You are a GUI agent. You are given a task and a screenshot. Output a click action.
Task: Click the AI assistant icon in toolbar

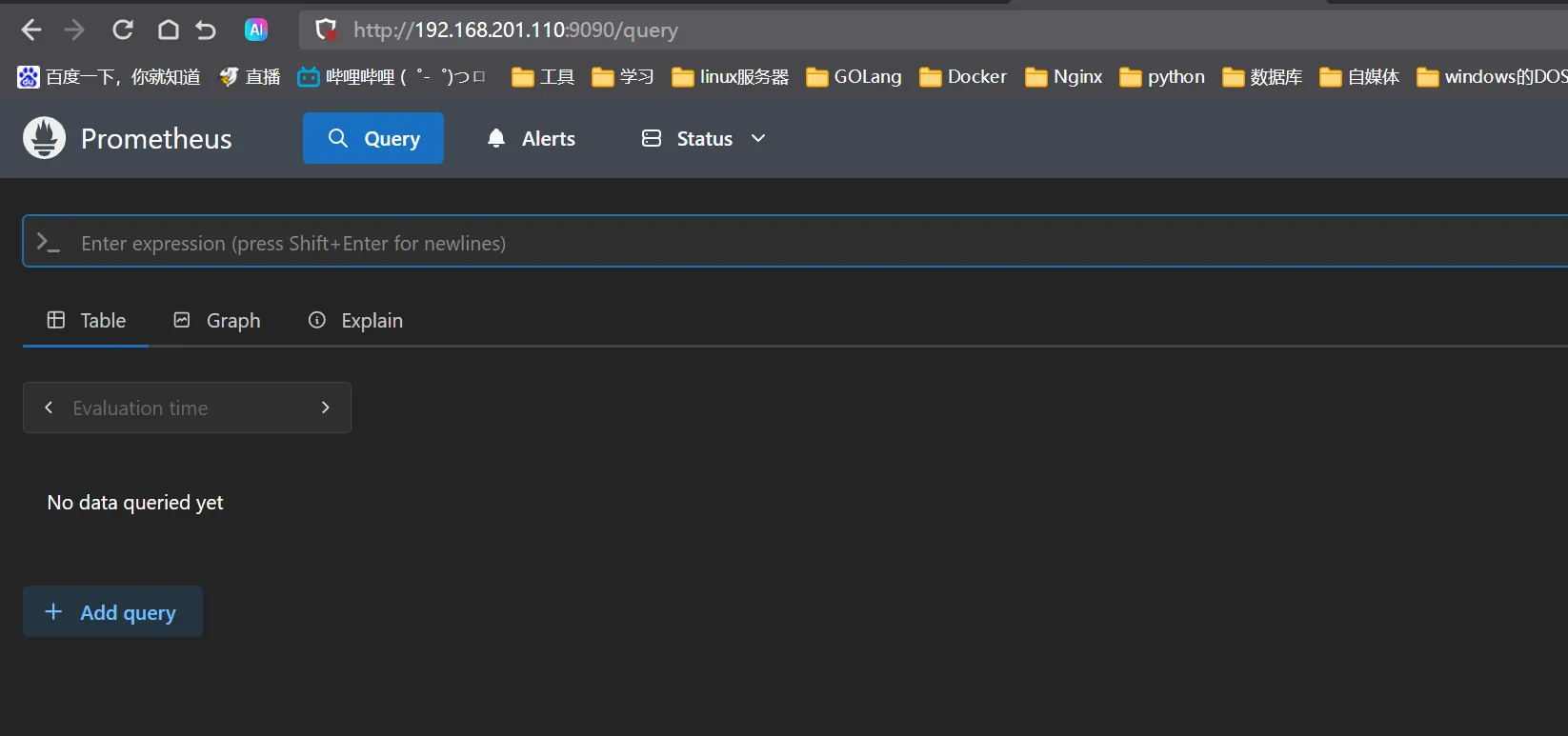(x=256, y=30)
